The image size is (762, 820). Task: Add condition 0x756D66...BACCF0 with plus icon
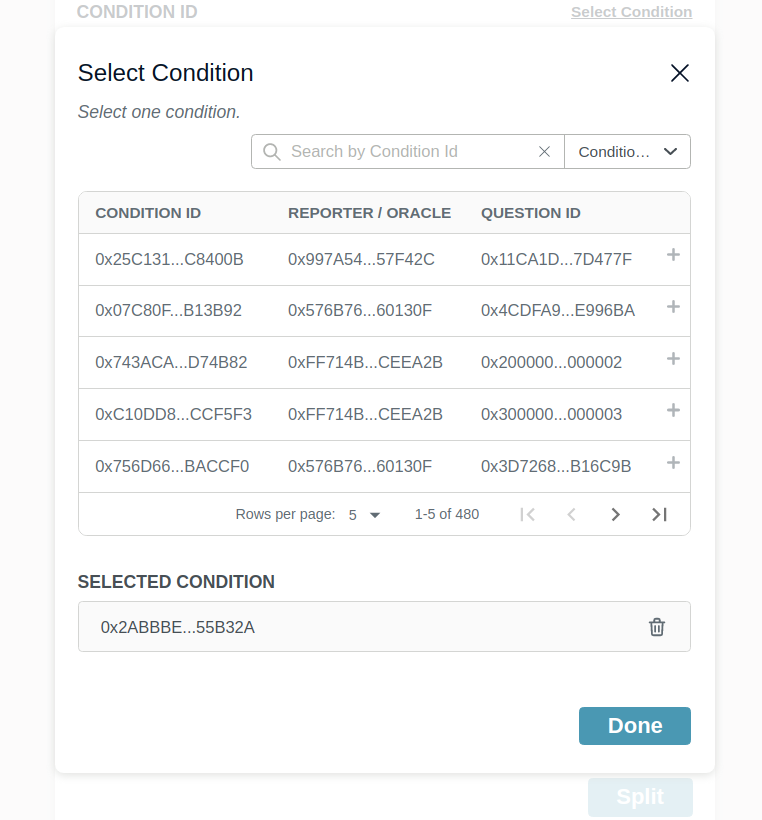(673, 463)
